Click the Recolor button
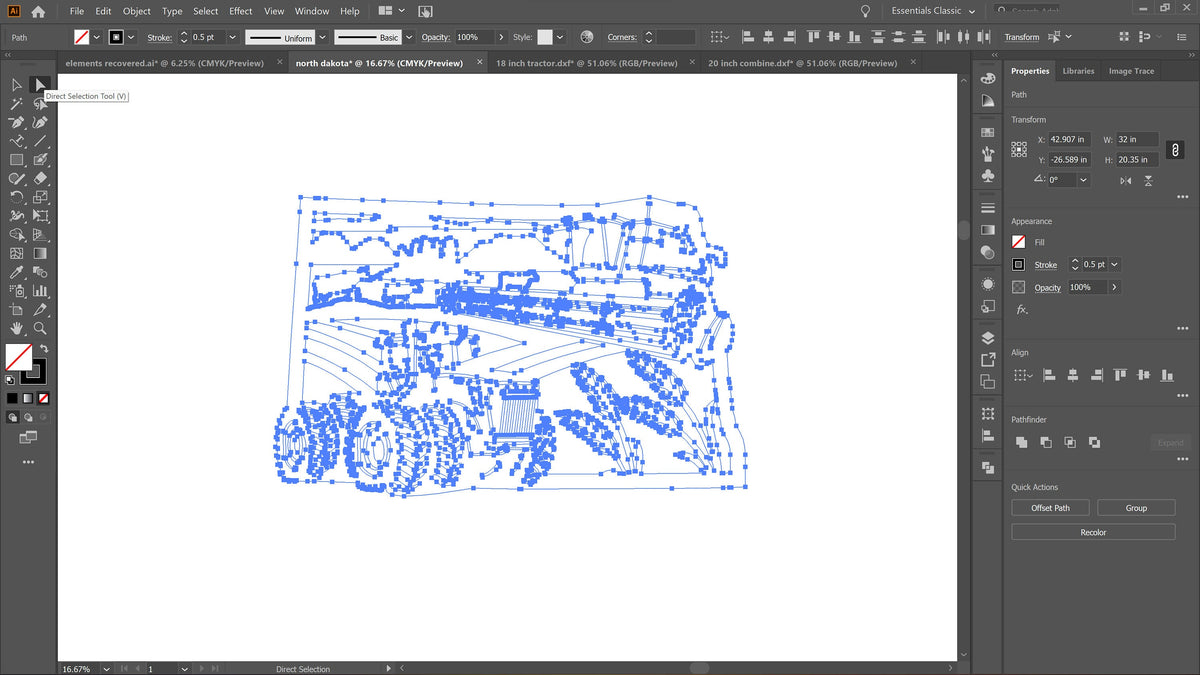1200x675 pixels. click(1093, 532)
